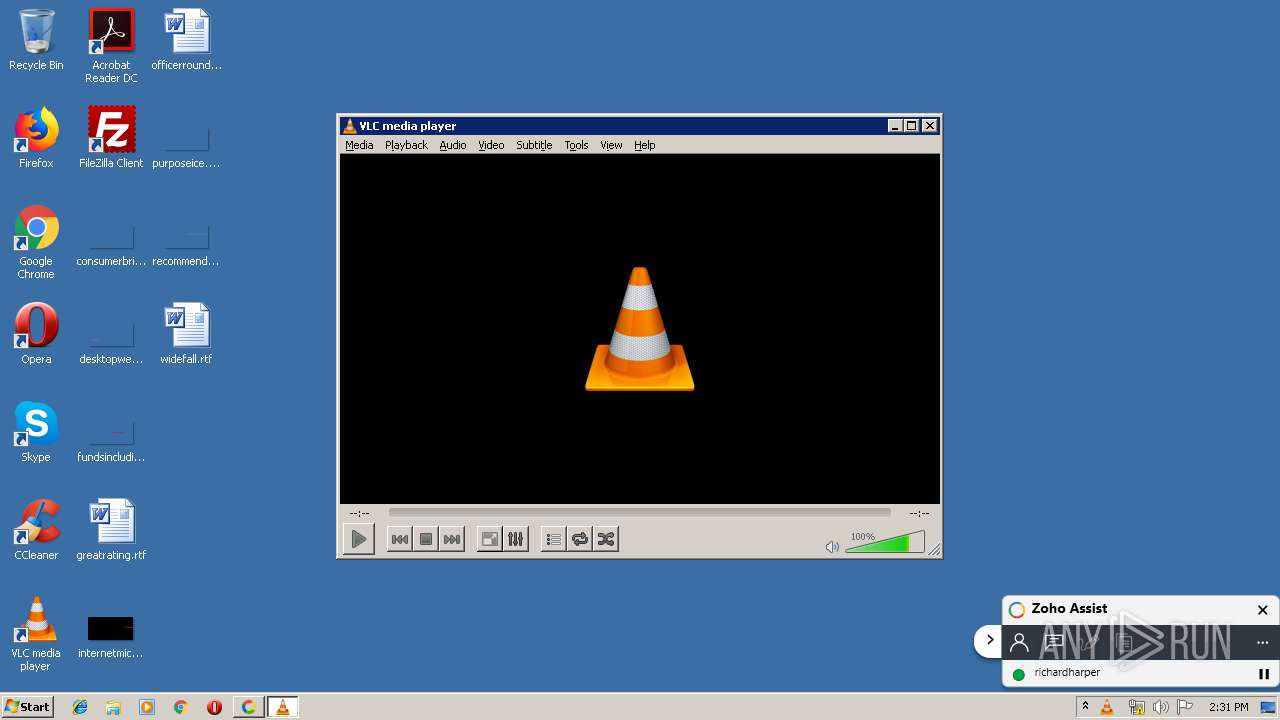Show hidden system tray icons
The height and width of the screenshot is (720, 1280).
click(1085, 707)
